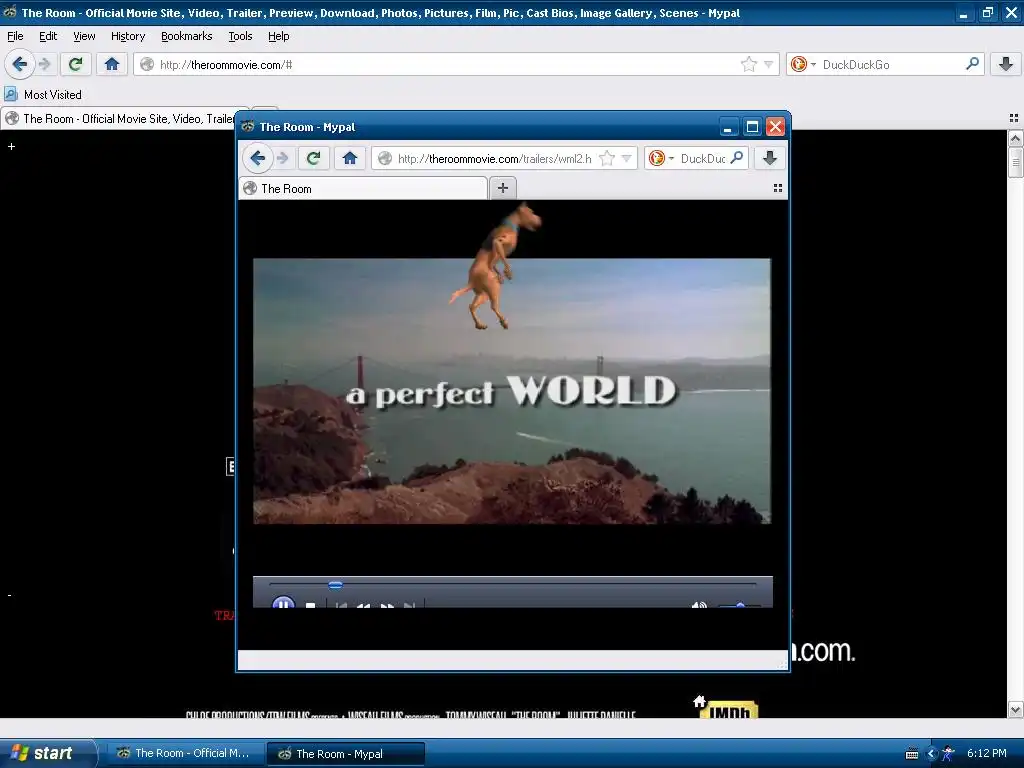Open Help menu
The height and width of the screenshot is (768, 1024).
click(279, 36)
